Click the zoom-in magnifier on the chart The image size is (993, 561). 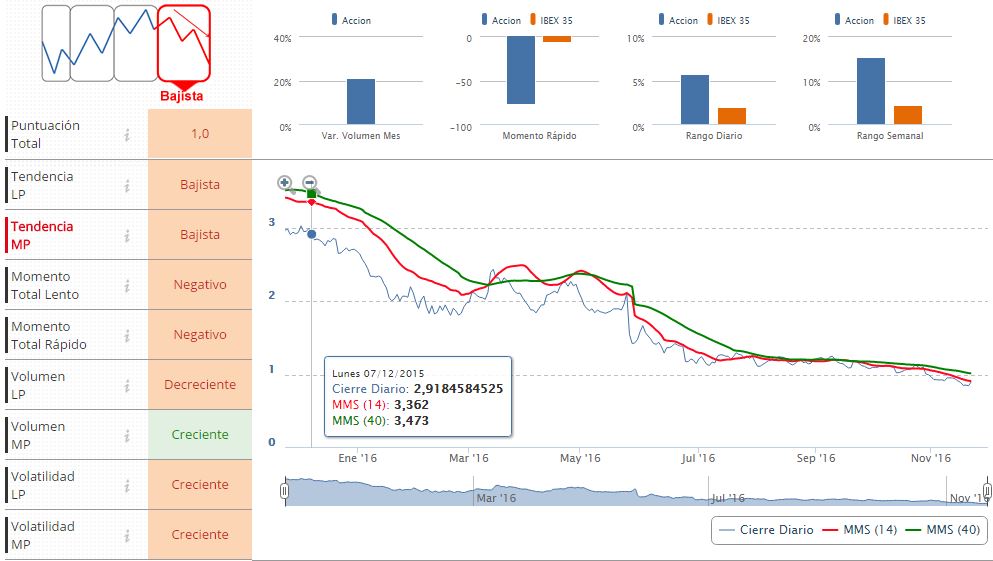[x=285, y=183]
